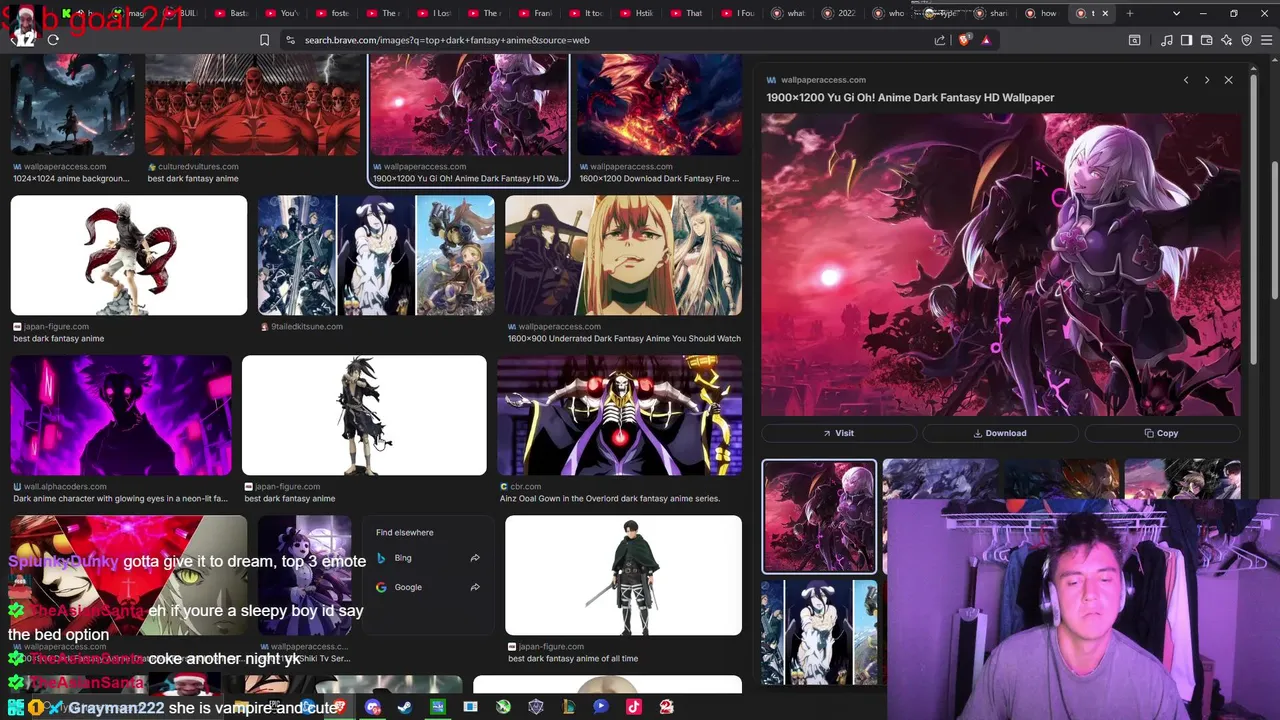The height and width of the screenshot is (720, 1280).
Task: Open wallpaperaccess.com link in preview header
Action: (x=823, y=80)
